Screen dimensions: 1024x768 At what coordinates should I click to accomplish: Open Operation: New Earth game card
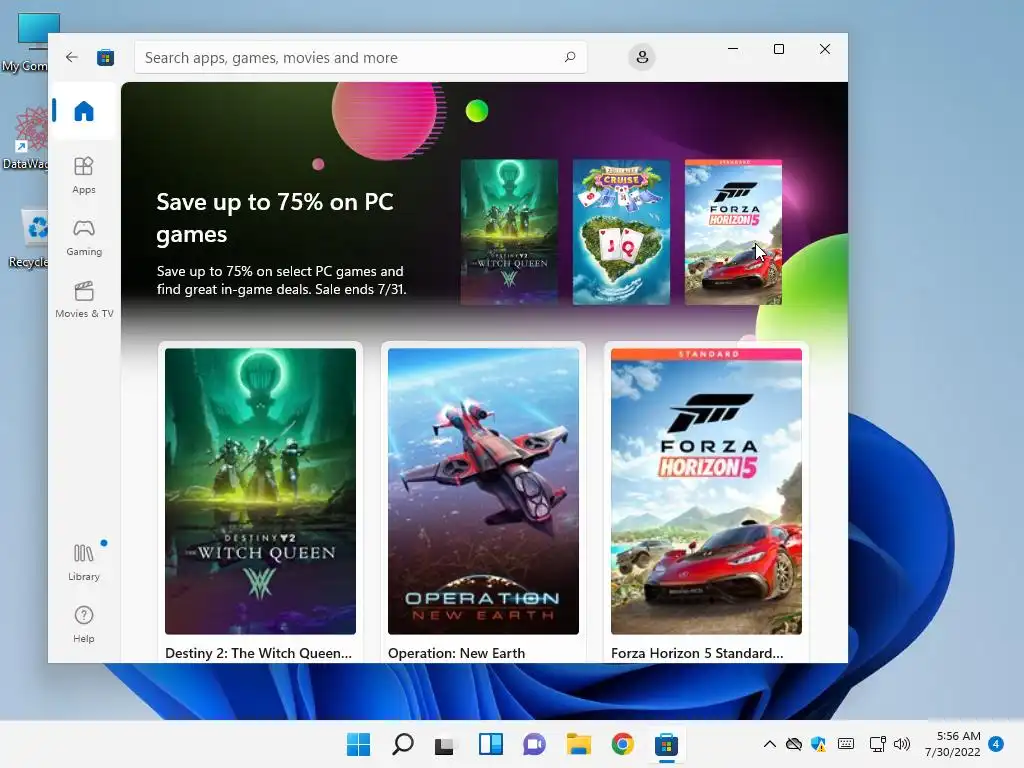click(x=483, y=502)
